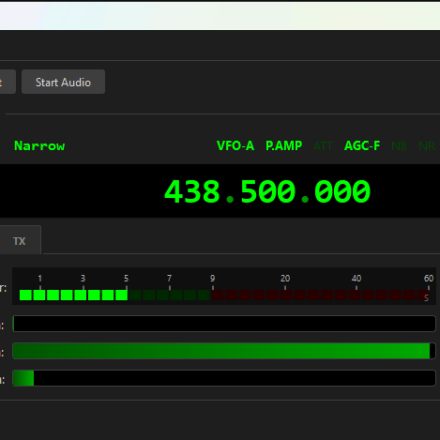Adjust the mostly empty bottom slider bar
Viewport: 440px width, 440px height.
224,378
